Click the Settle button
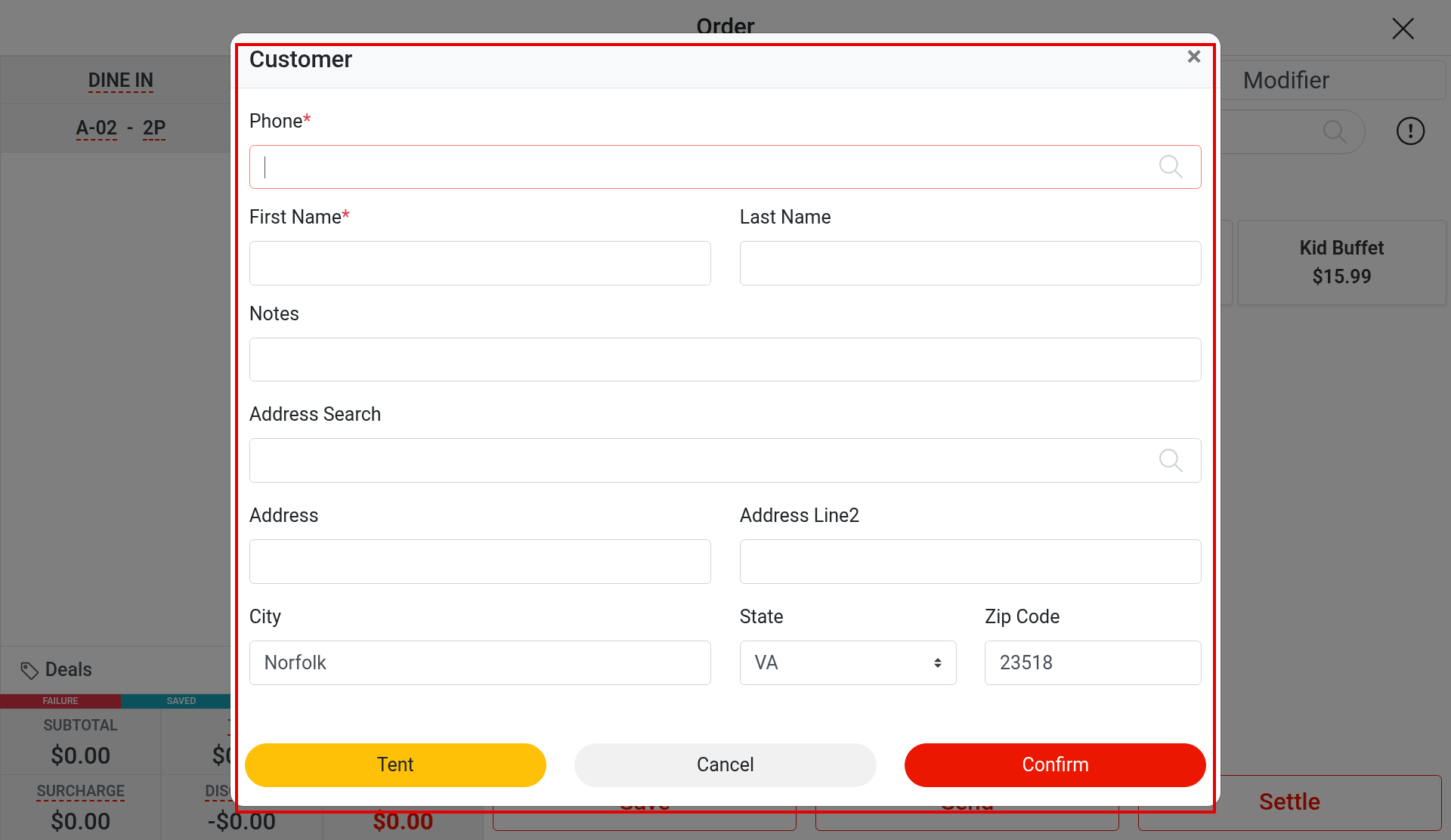 point(1289,801)
